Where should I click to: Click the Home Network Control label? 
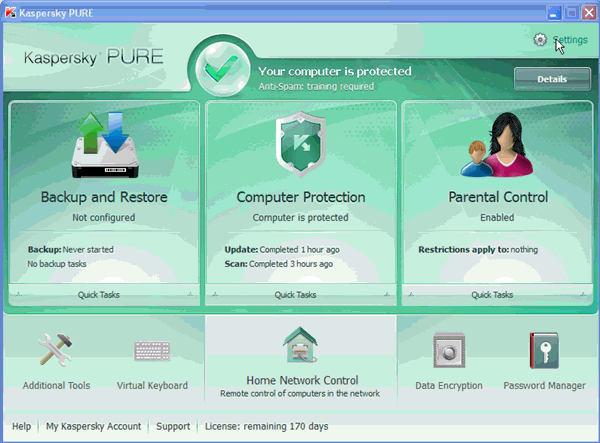[x=302, y=380]
